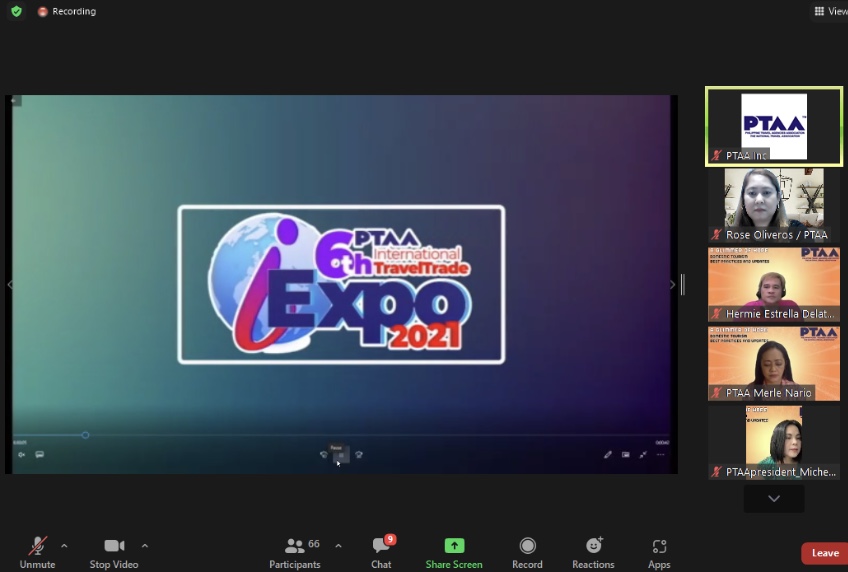This screenshot has width=848, height=572.
Task: Show more participants with down chevron
Action: click(x=774, y=498)
